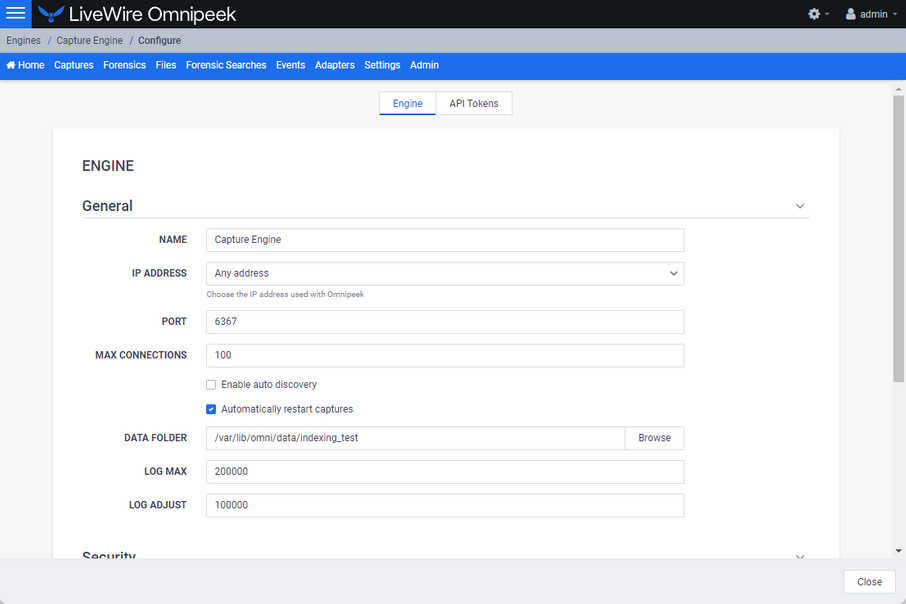Enable auto discovery checkbox
Image resolution: width=906 pixels, height=604 pixels.
[211, 385]
